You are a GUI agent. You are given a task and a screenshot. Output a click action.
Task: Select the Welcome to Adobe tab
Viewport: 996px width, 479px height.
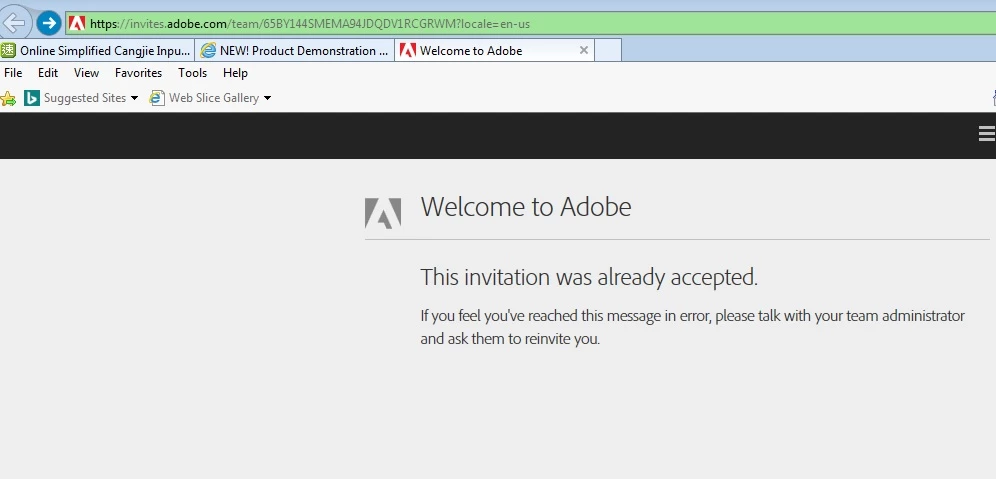pyautogui.click(x=494, y=50)
